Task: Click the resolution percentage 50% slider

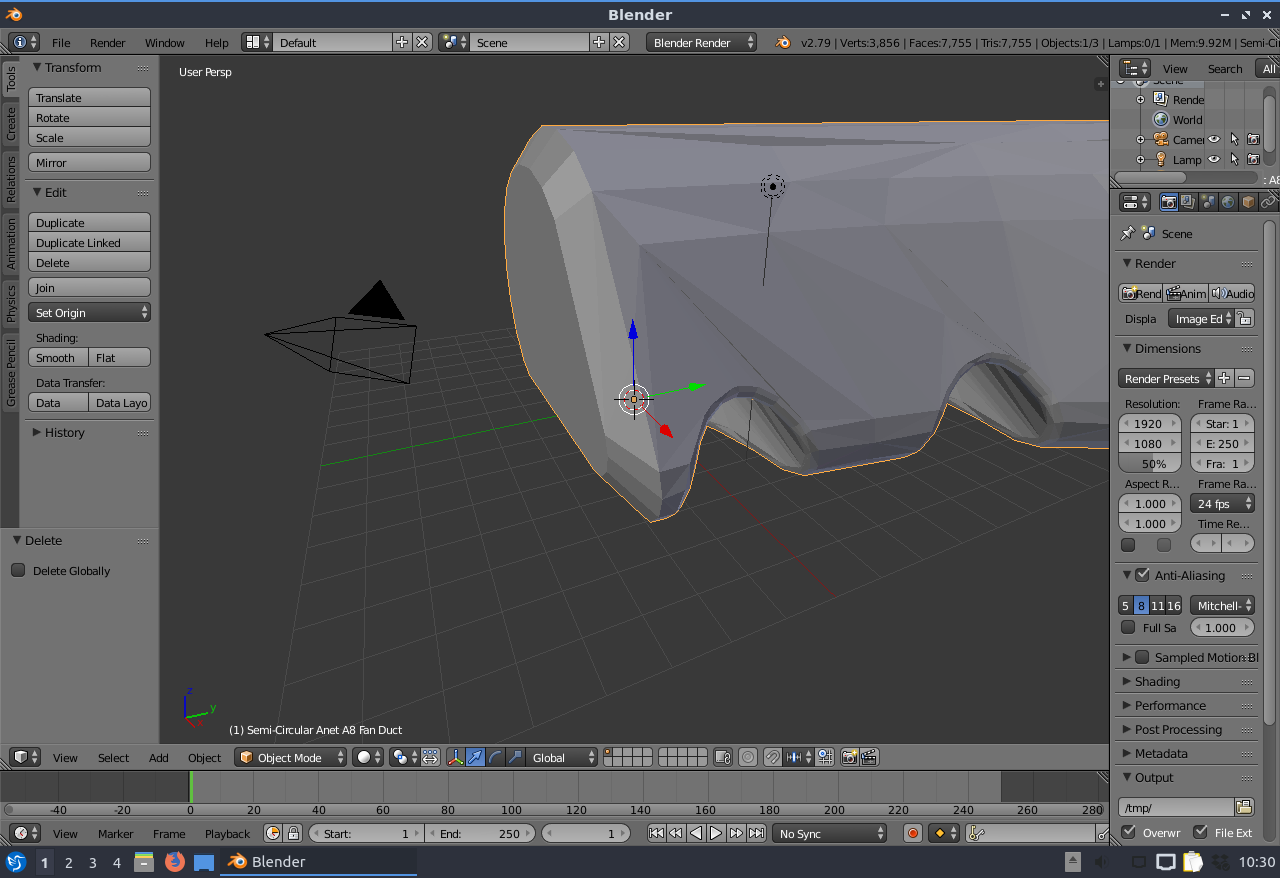Action: (1150, 463)
